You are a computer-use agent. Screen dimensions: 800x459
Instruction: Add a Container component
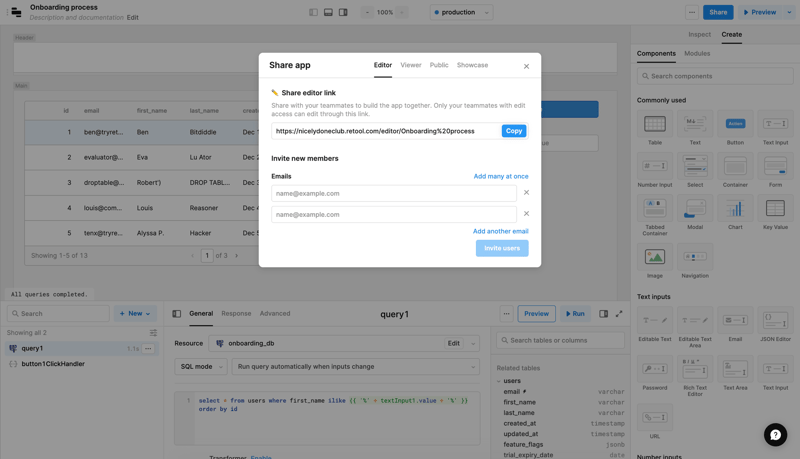point(735,170)
